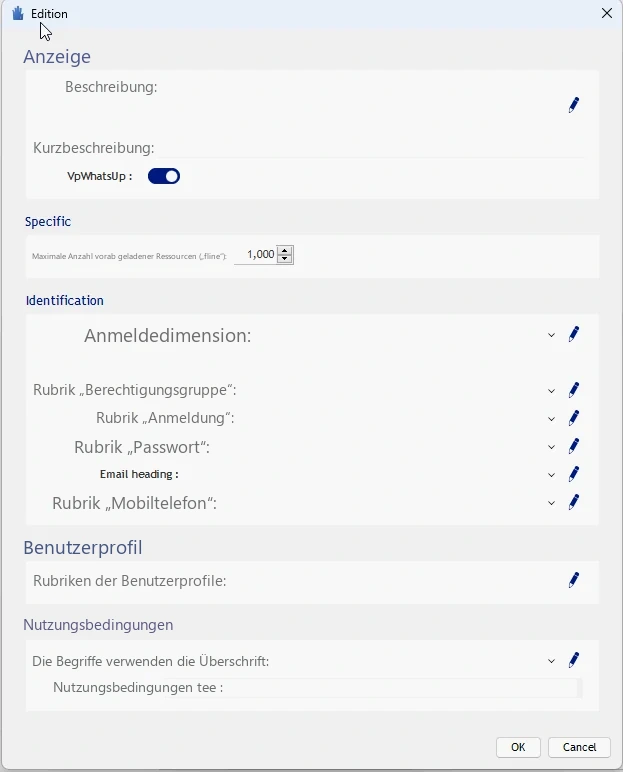Edit Rubriken der Benutzerprofile with pencil
Image resolution: width=623 pixels, height=772 pixels.
(574, 580)
